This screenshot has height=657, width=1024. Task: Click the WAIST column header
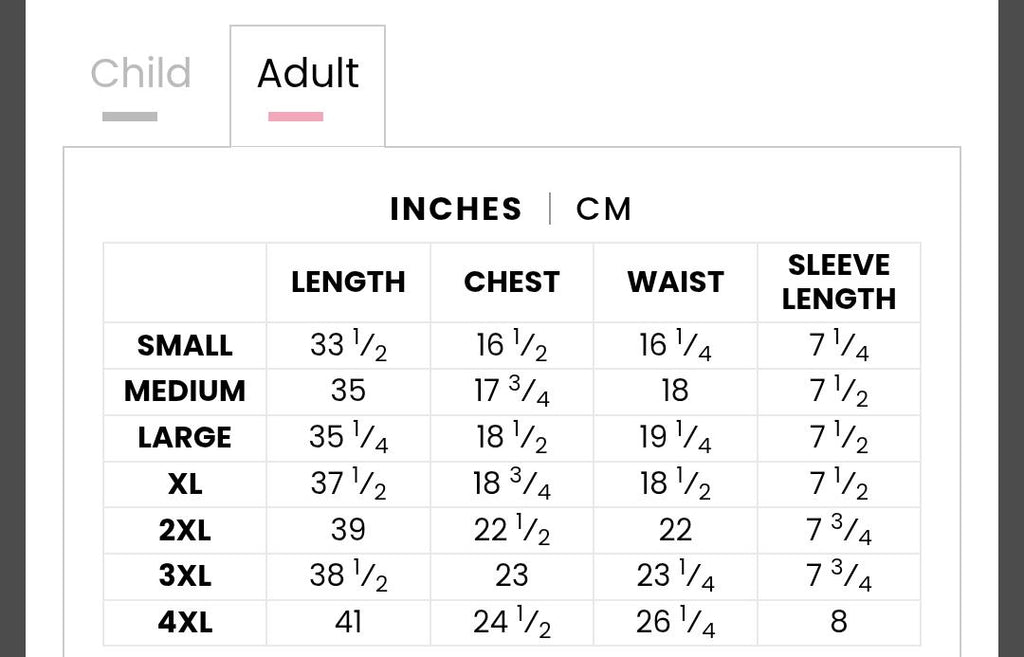pyautogui.click(x=676, y=282)
